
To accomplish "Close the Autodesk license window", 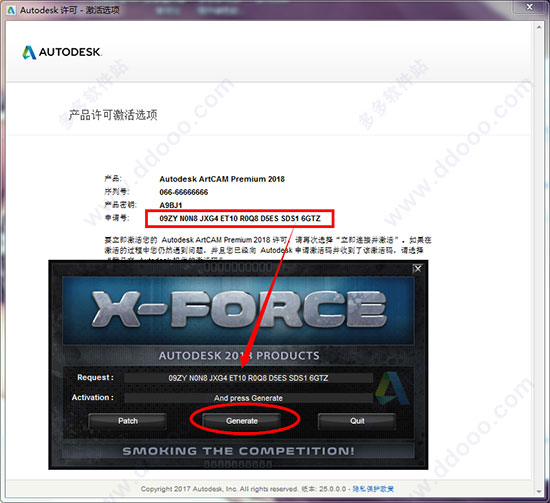I will 530,7.
